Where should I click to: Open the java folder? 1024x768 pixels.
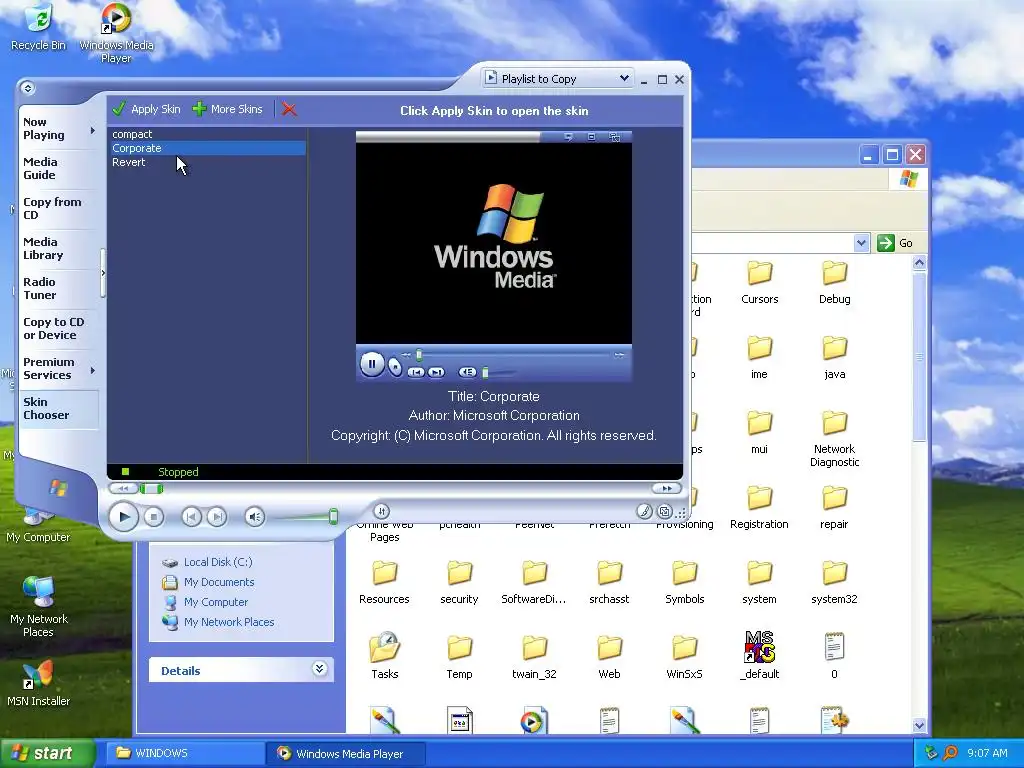[835, 358]
